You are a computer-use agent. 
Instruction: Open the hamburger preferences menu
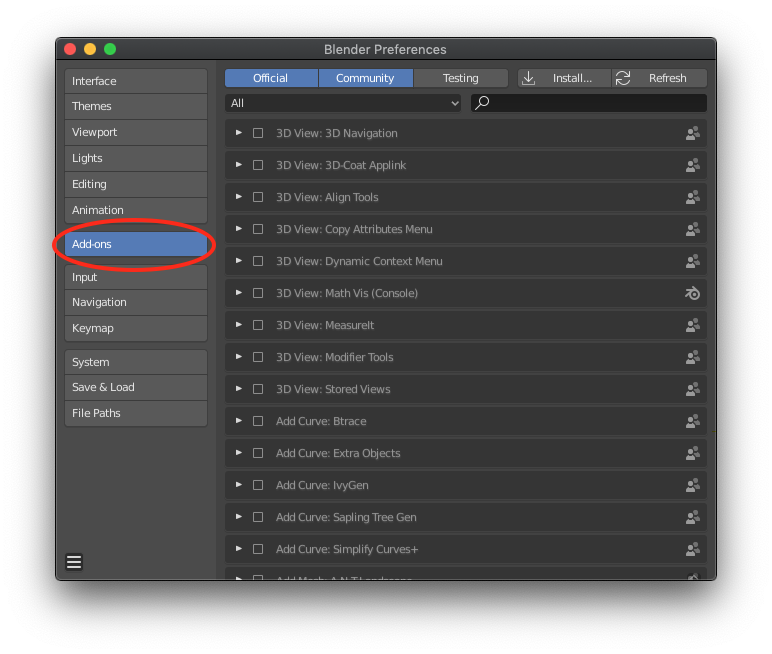[x=74, y=562]
